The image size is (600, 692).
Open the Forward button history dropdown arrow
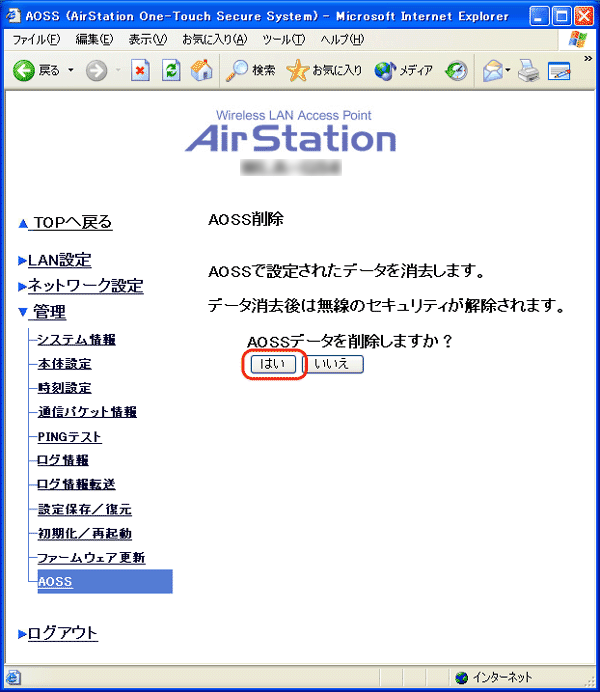(118, 70)
